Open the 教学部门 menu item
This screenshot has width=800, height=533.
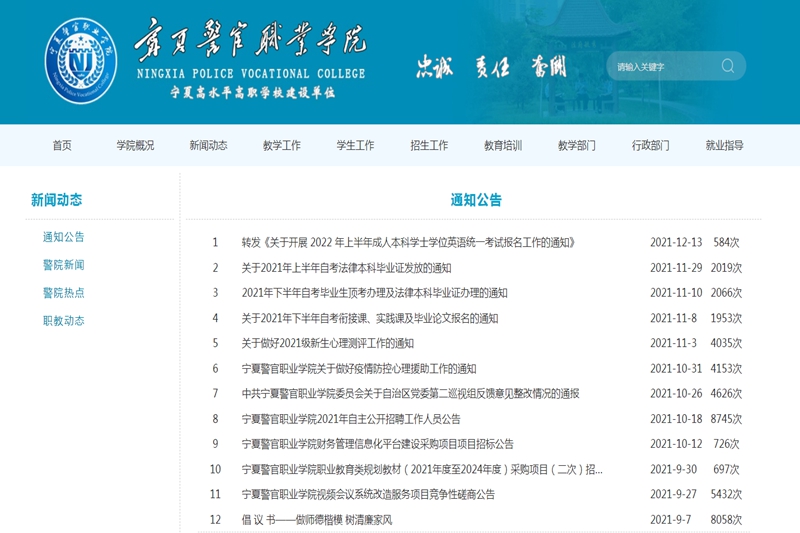577,145
